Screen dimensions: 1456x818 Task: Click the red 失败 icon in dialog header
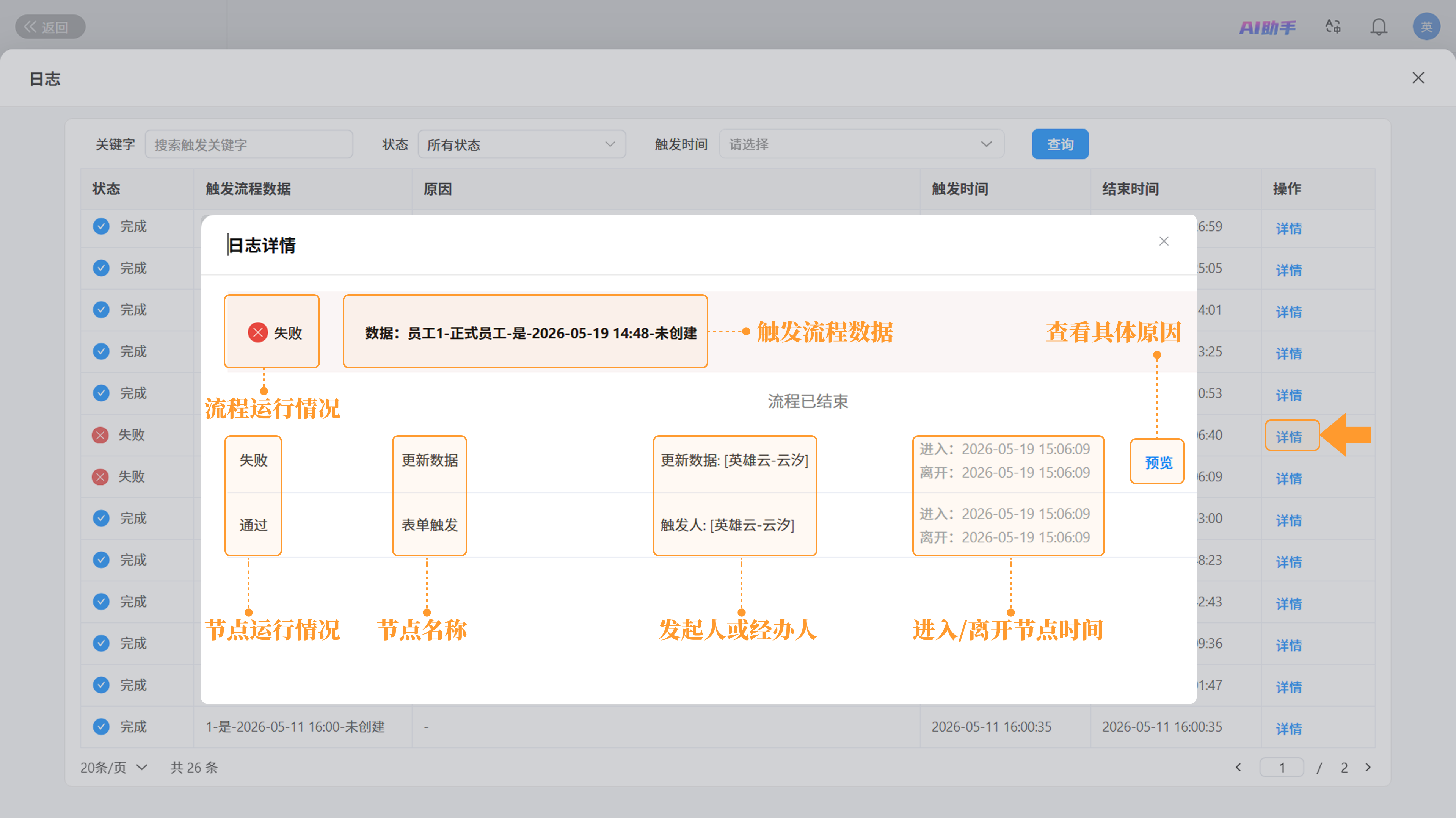click(258, 332)
